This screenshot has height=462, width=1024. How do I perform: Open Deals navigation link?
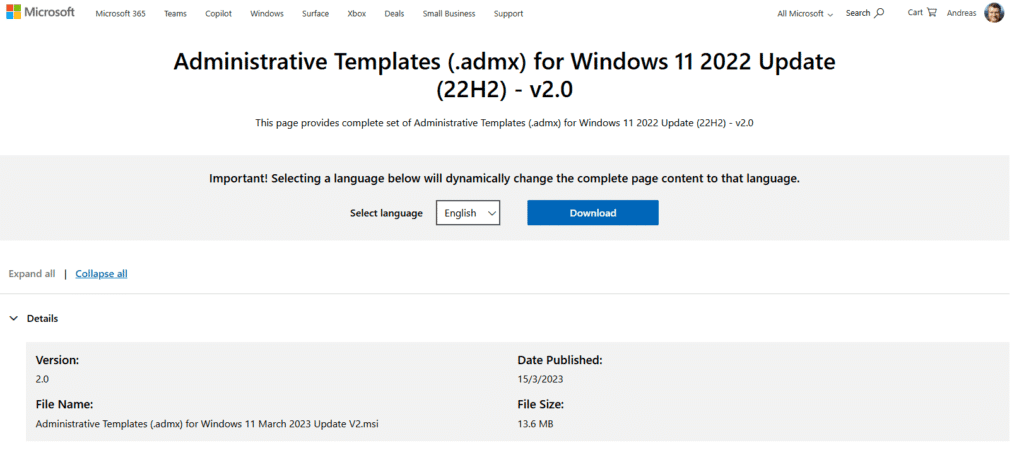point(394,14)
